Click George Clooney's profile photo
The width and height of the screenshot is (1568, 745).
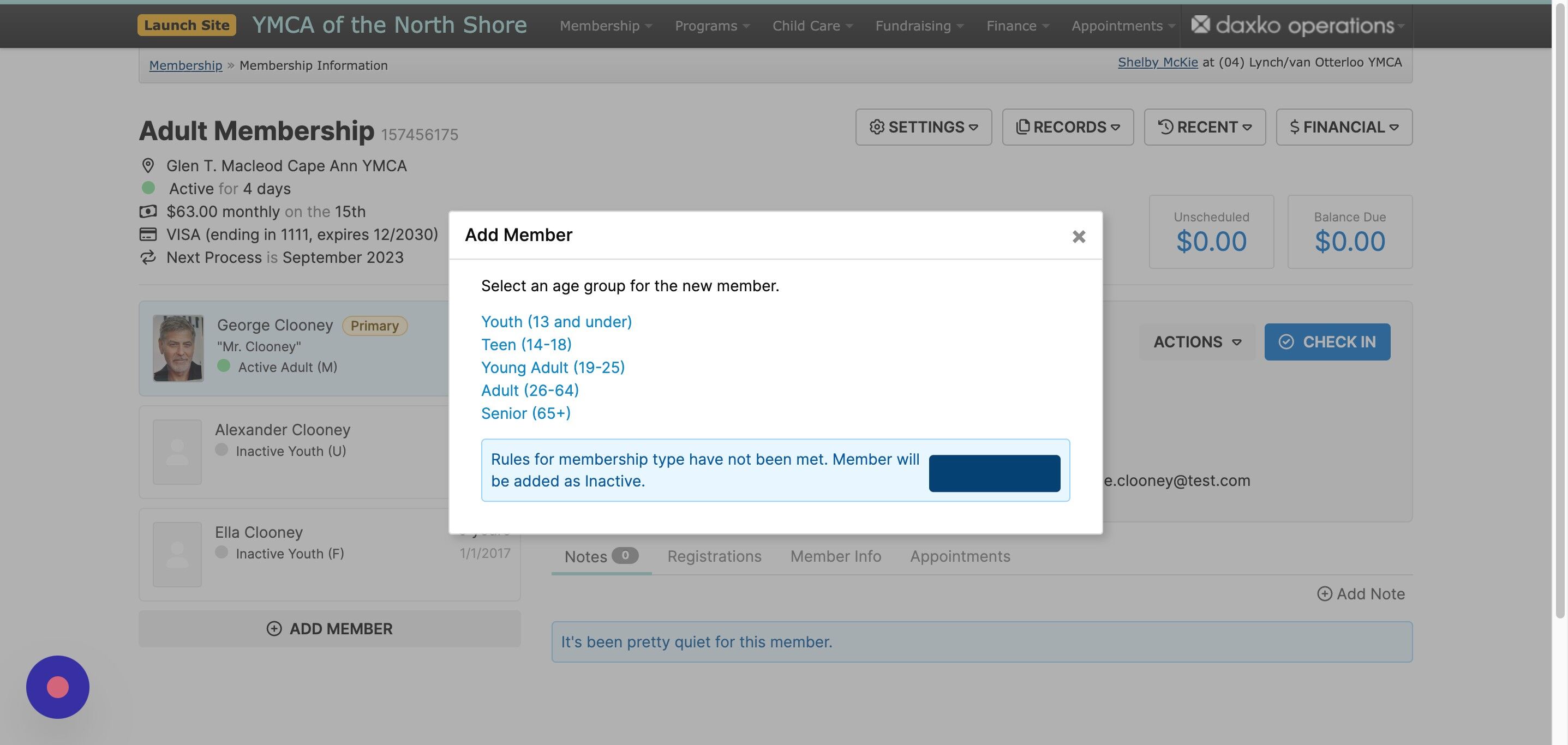tap(178, 348)
